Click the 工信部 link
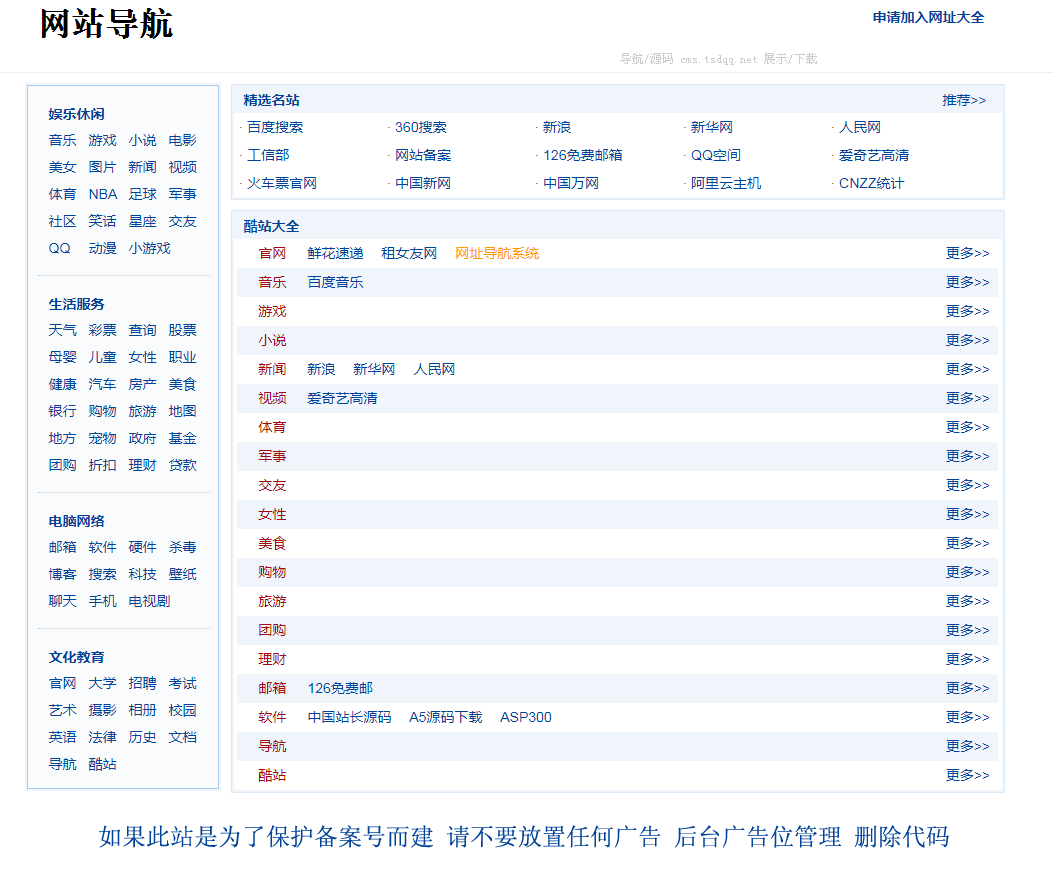The image size is (1053, 876). point(268,155)
